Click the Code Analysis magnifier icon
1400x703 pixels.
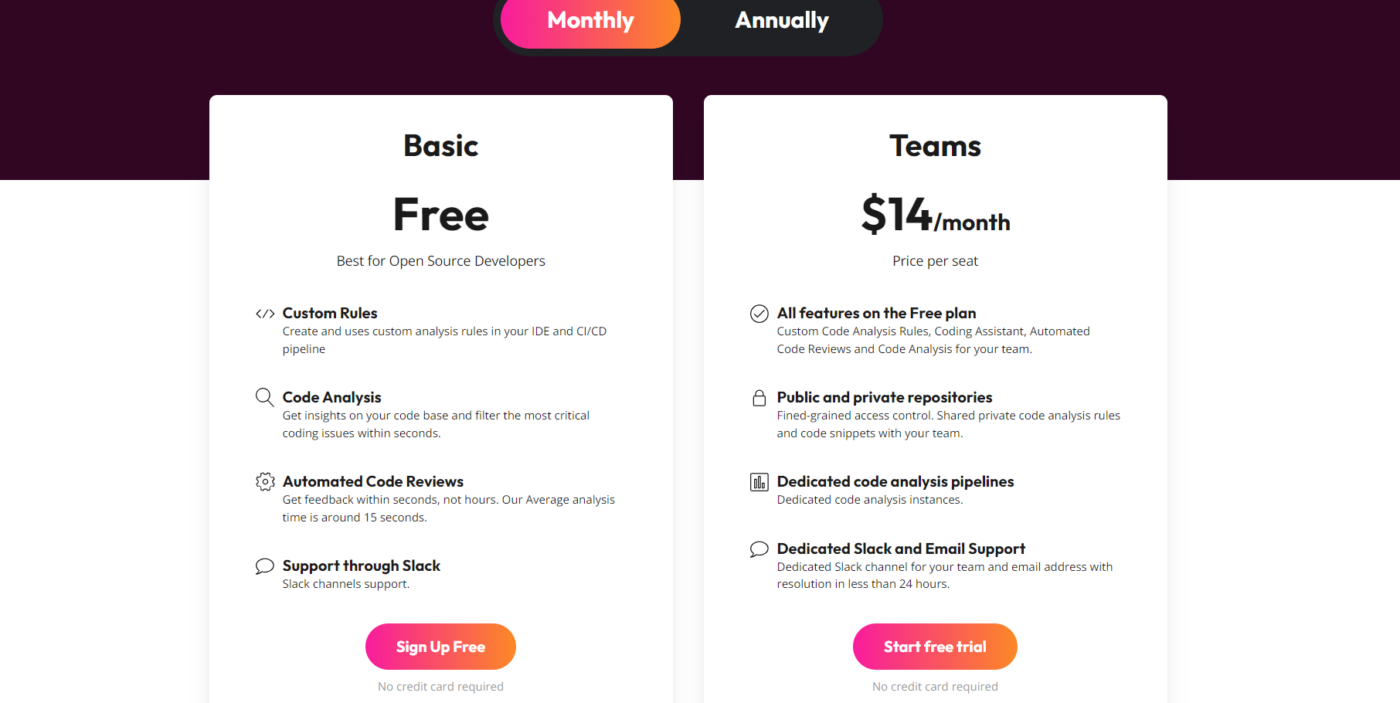[264, 398]
